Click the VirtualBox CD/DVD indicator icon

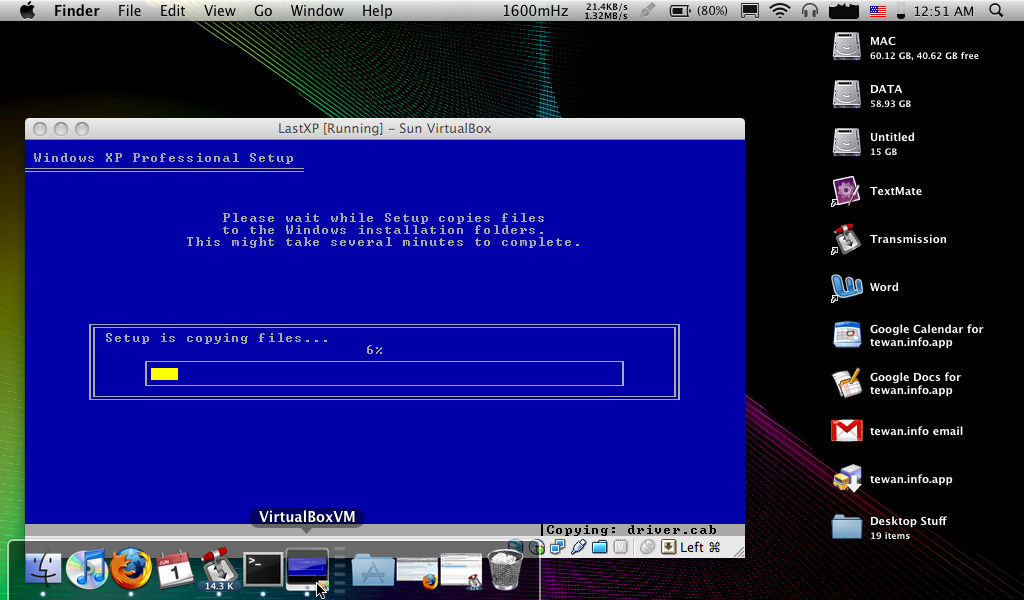pos(537,547)
